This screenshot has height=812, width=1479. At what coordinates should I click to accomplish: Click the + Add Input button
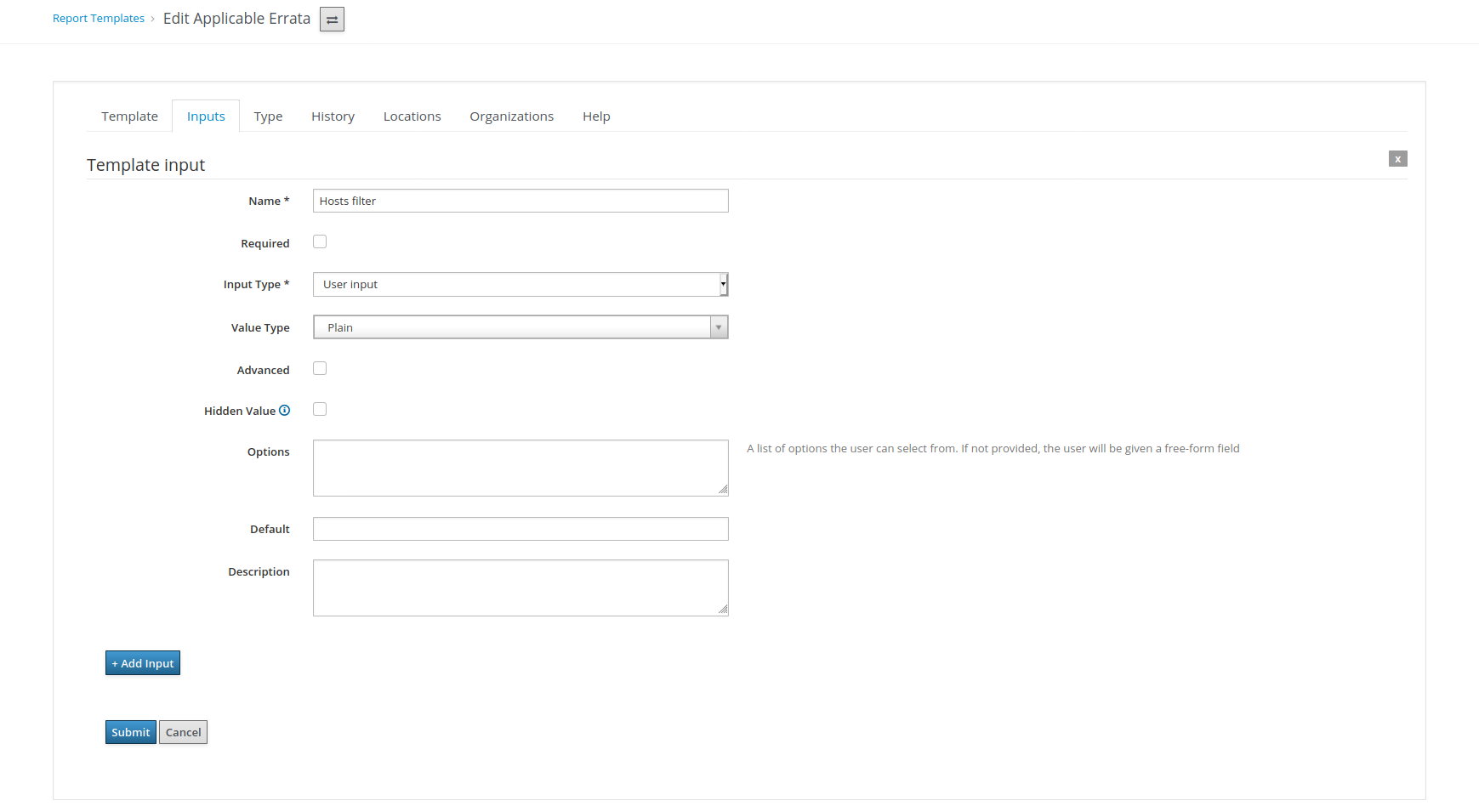point(143,663)
